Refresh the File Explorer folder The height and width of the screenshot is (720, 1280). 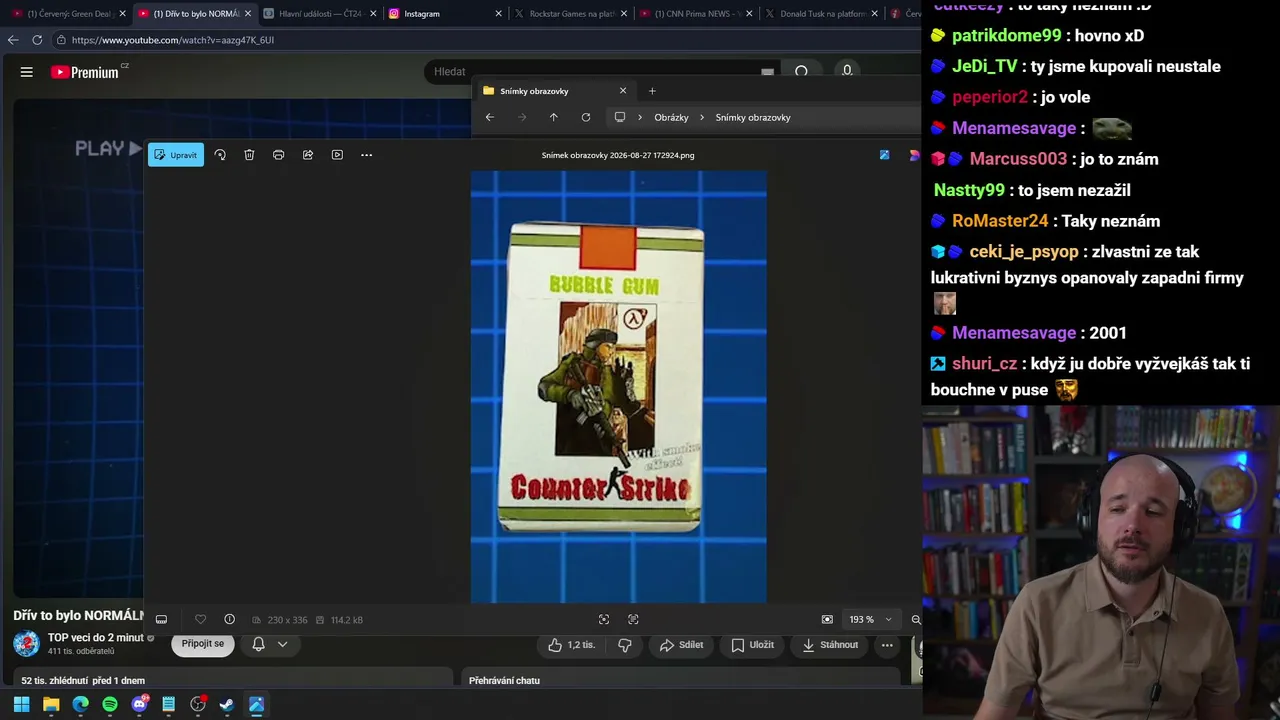click(585, 117)
